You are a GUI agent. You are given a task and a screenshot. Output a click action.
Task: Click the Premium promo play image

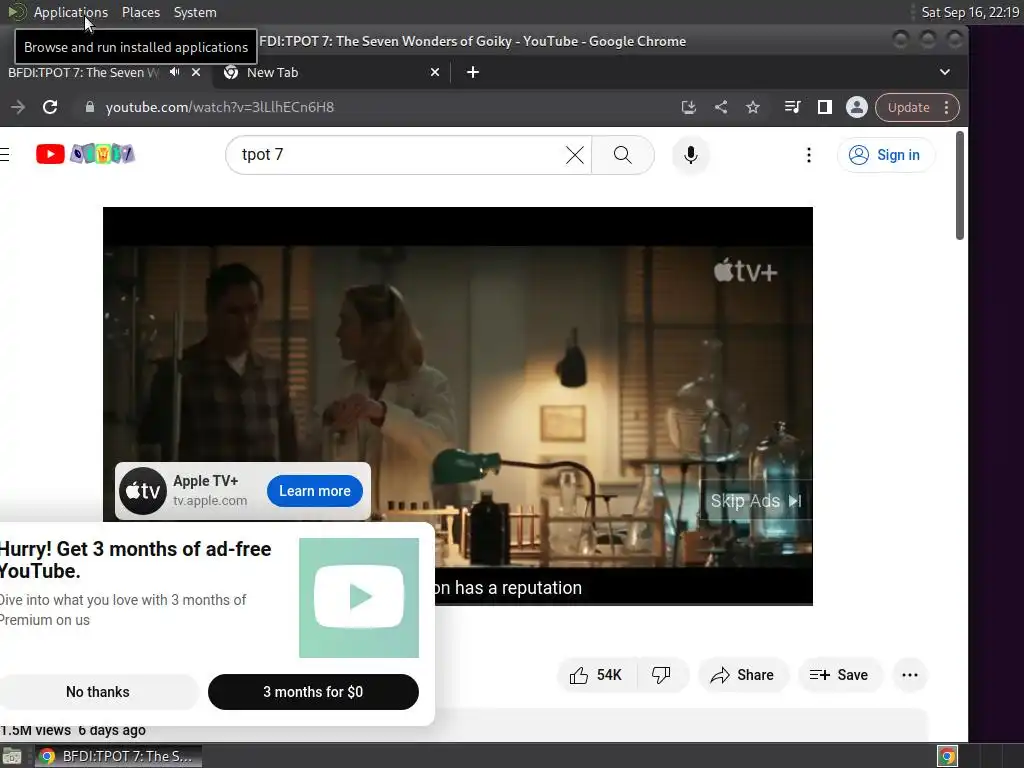[359, 598]
